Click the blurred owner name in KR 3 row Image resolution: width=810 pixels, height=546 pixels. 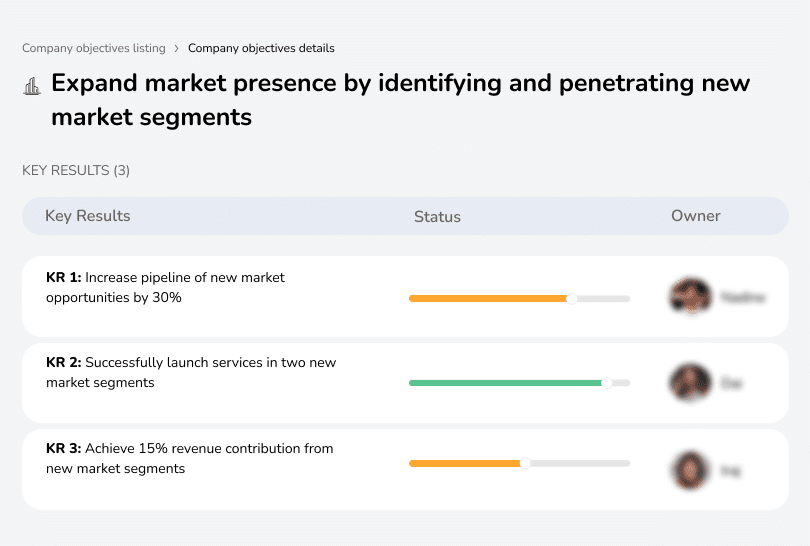[x=730, y=471]
